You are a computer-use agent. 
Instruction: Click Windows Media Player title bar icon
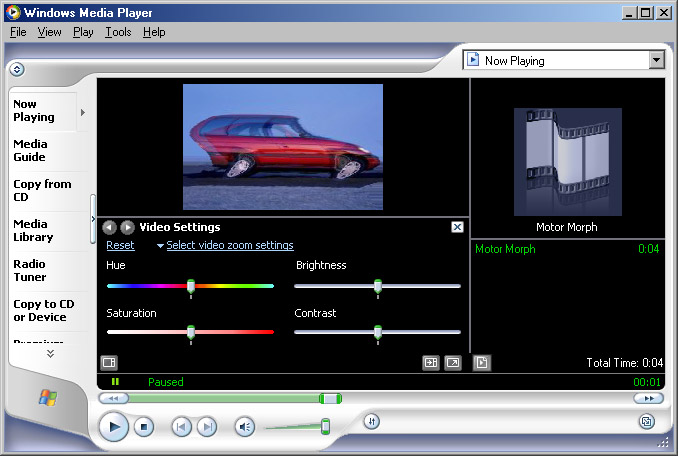13,12
